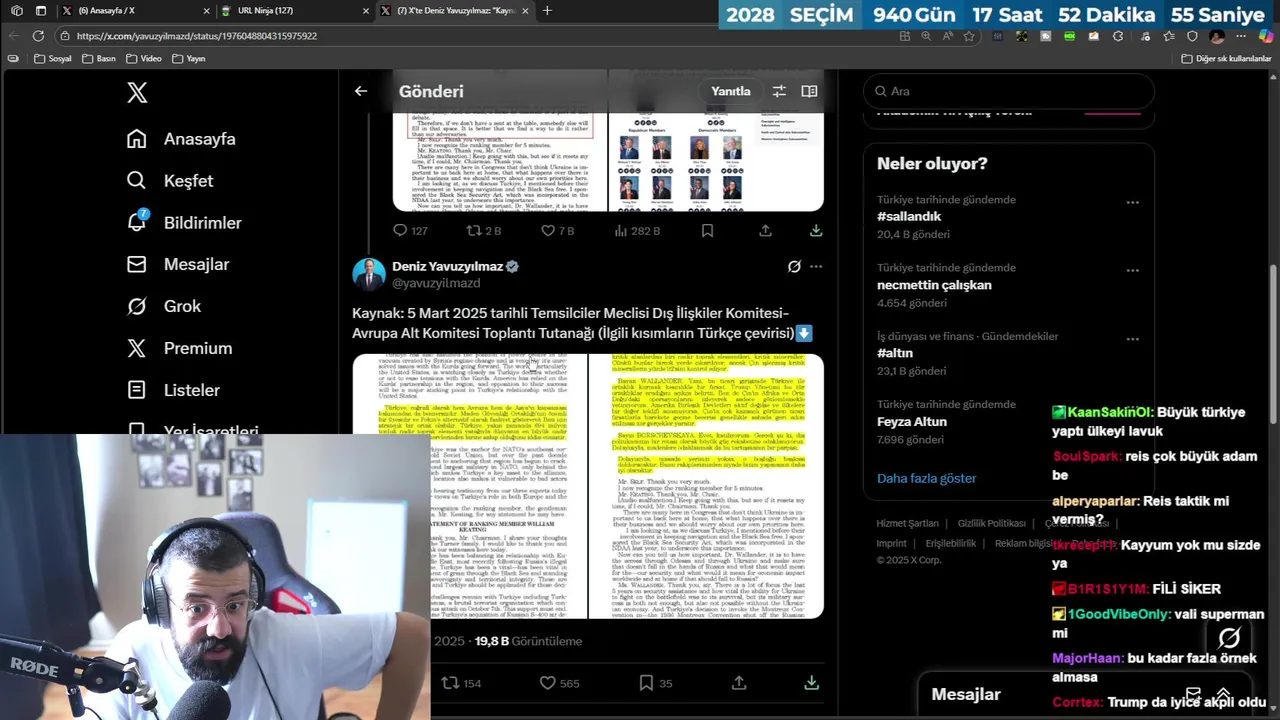The width and height of the screenshot is (1280, 720).
Task: Open more options on Kaynak post
Action: point(816,266)
